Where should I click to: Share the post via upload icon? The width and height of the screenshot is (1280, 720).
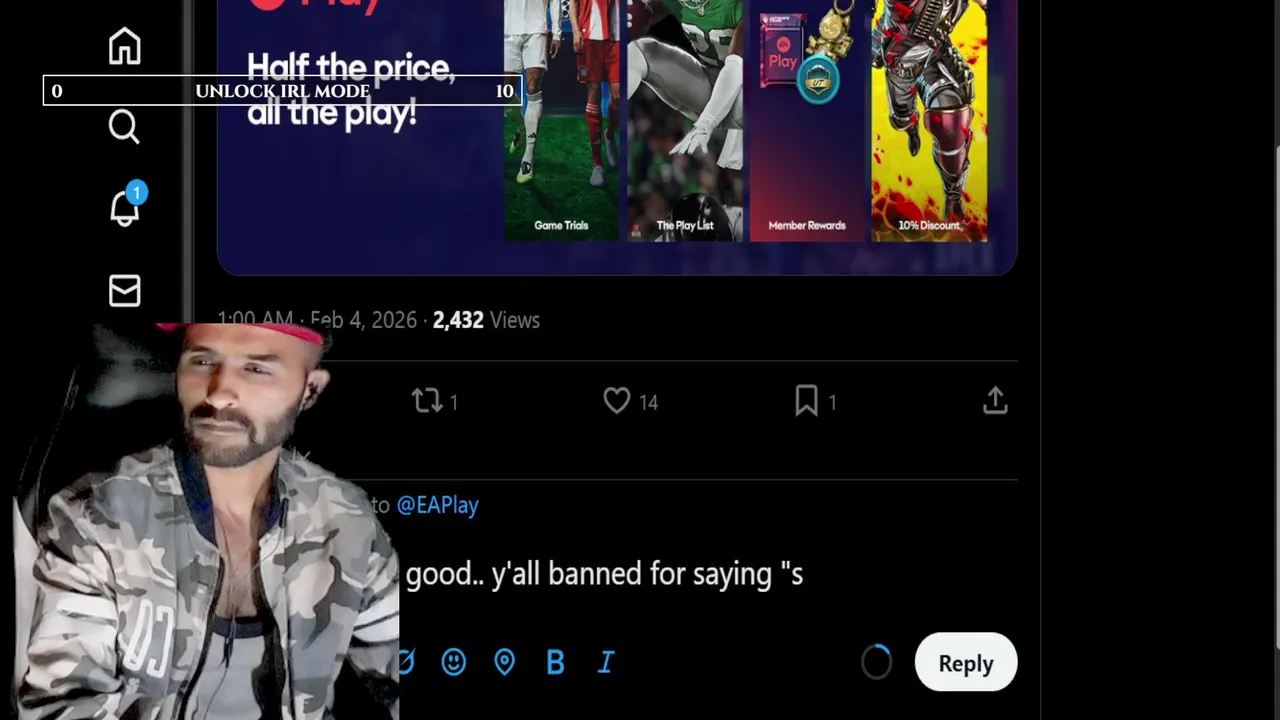pyautogui.click(x=995, y=401)
